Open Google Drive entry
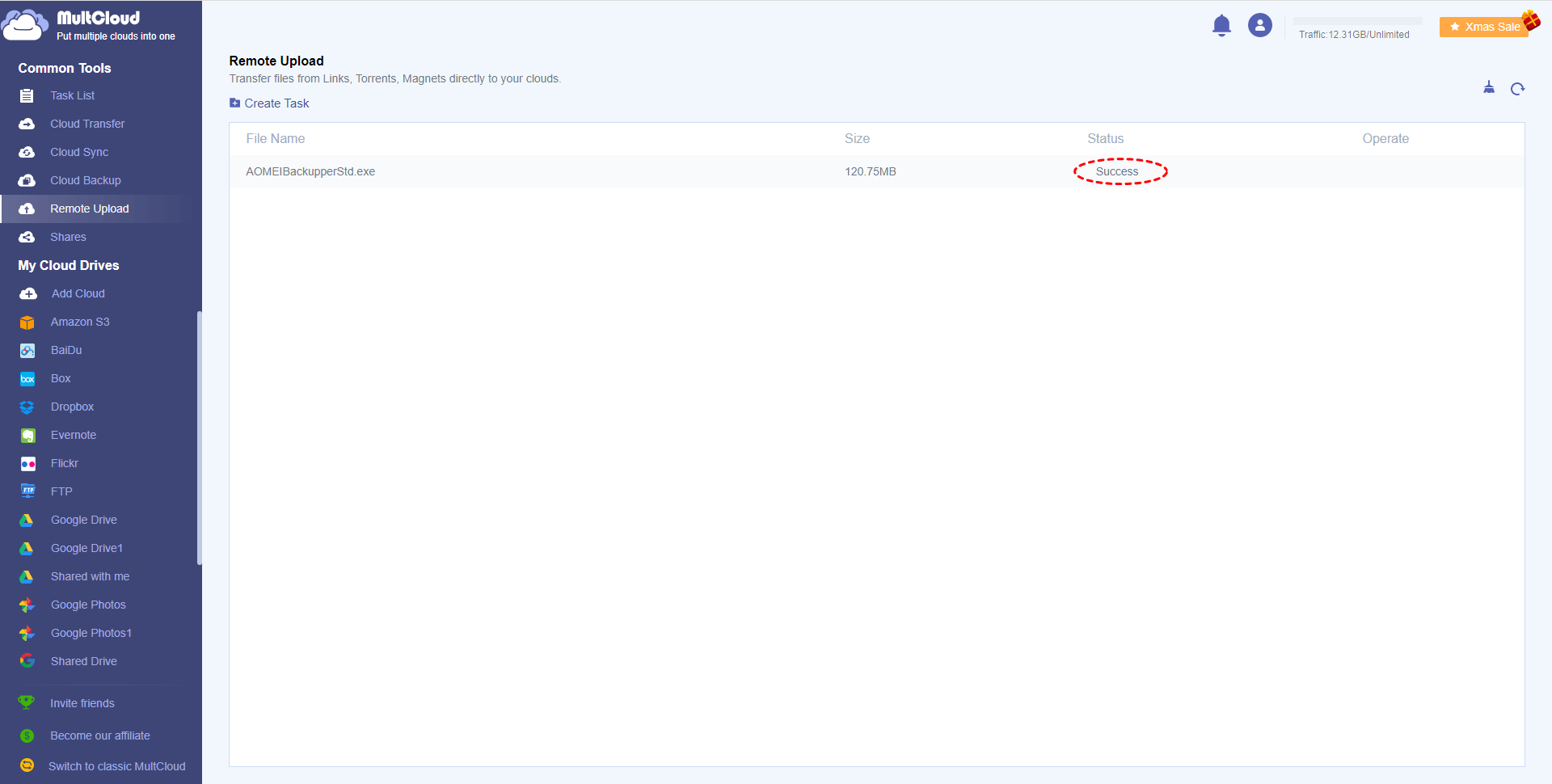Screen dimensions: 1552x784 coord(84,520)
